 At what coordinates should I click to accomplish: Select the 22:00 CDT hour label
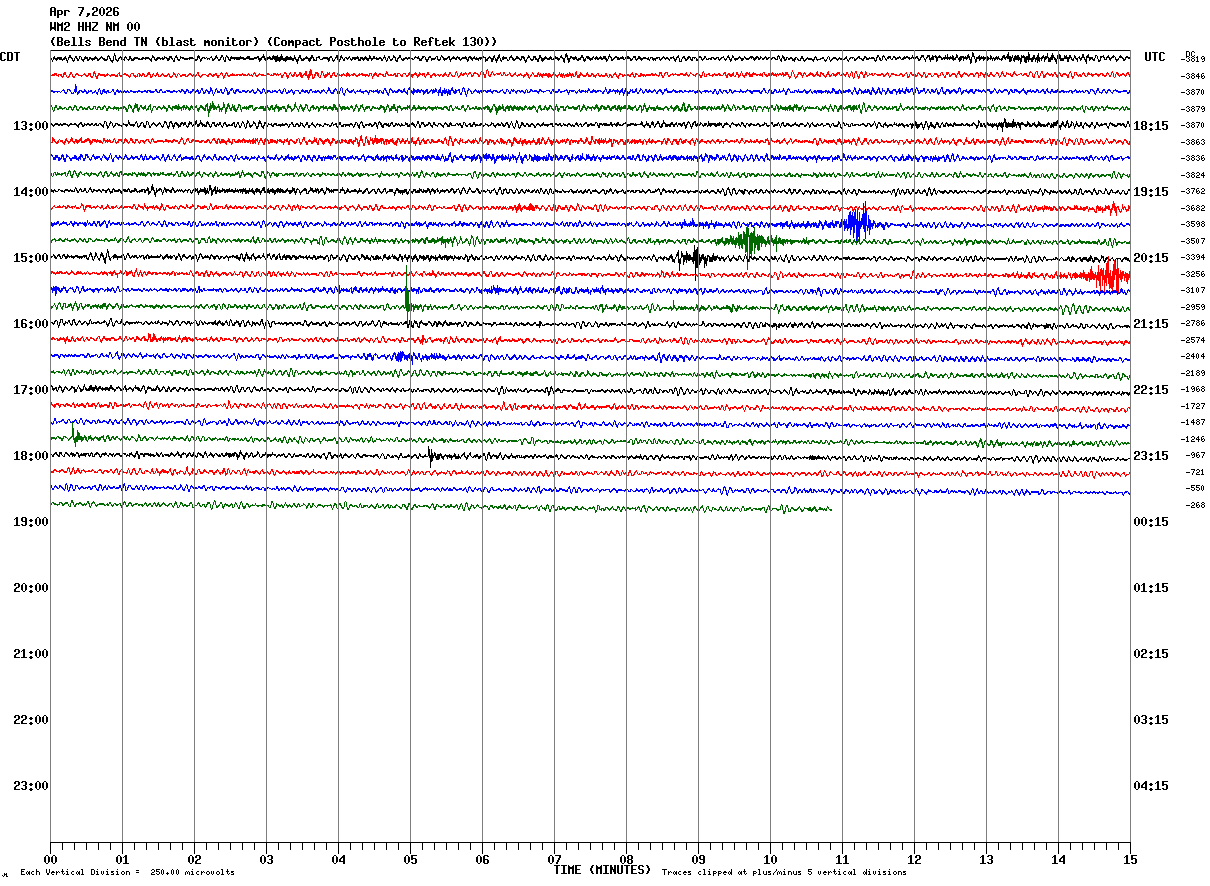pos(31,720)
